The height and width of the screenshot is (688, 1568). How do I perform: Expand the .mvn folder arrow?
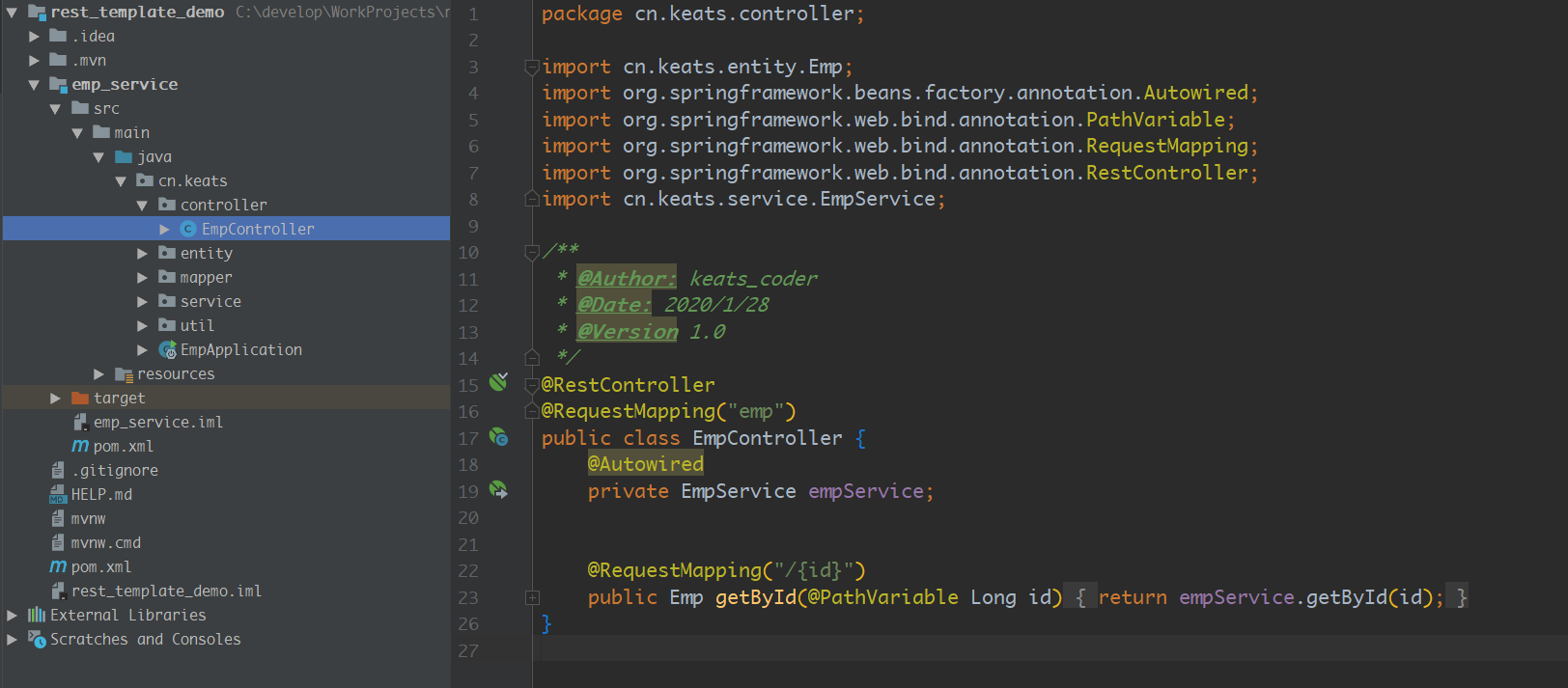(x=34, y=60)
